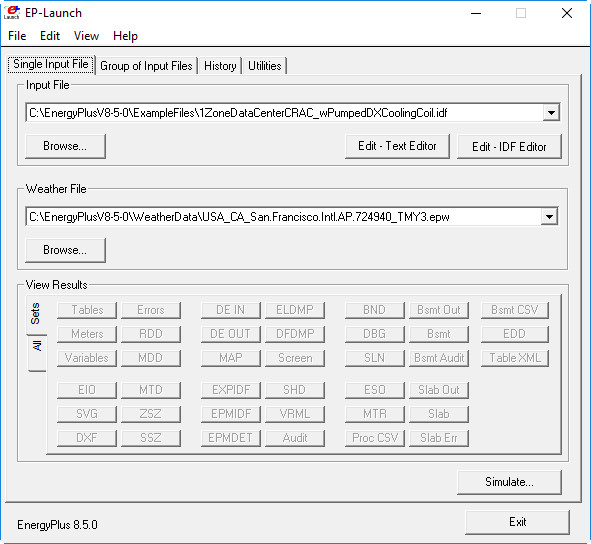Click the ZSZ results button
This screenshot has height=544, width=591.
point(151,414)
